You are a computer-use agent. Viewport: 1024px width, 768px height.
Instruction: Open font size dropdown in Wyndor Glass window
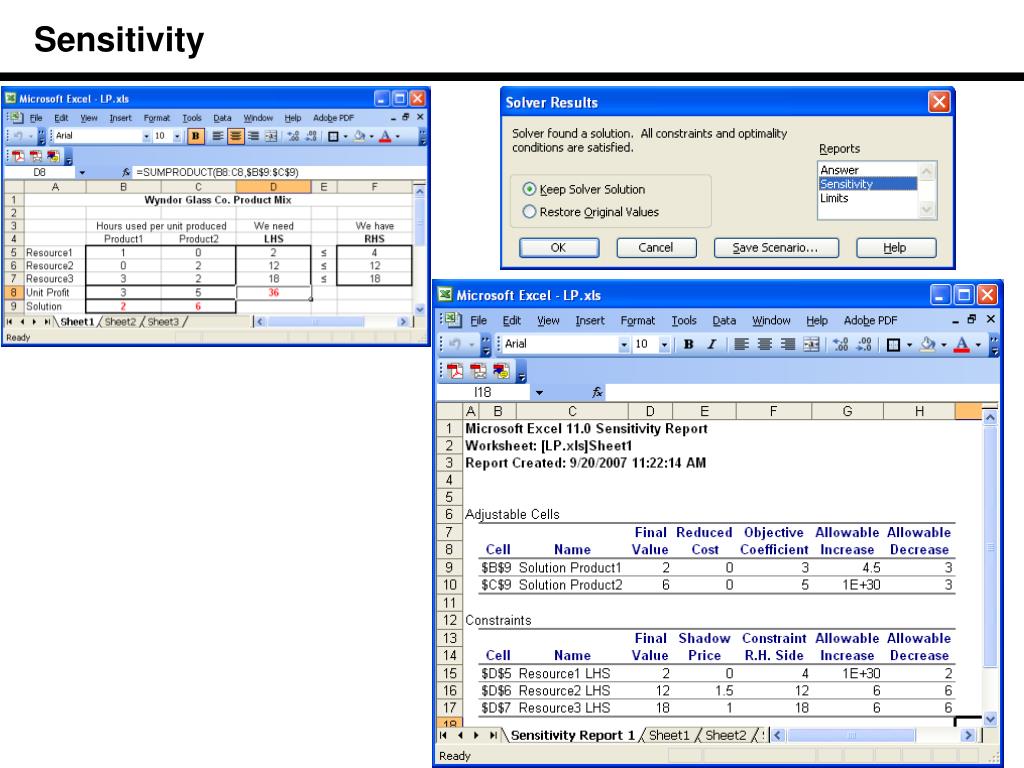(177, 136)
